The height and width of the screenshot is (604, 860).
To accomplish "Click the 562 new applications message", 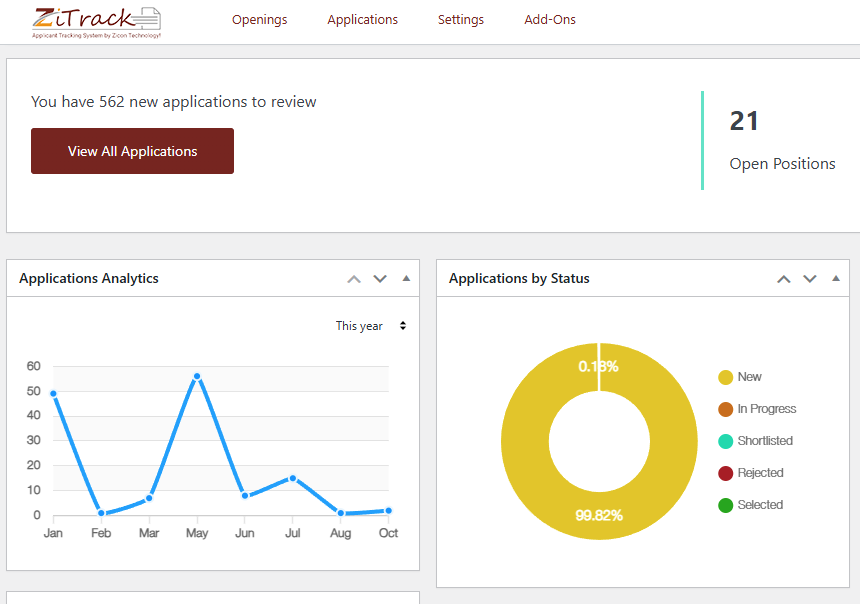I will (x=174, y=102).
